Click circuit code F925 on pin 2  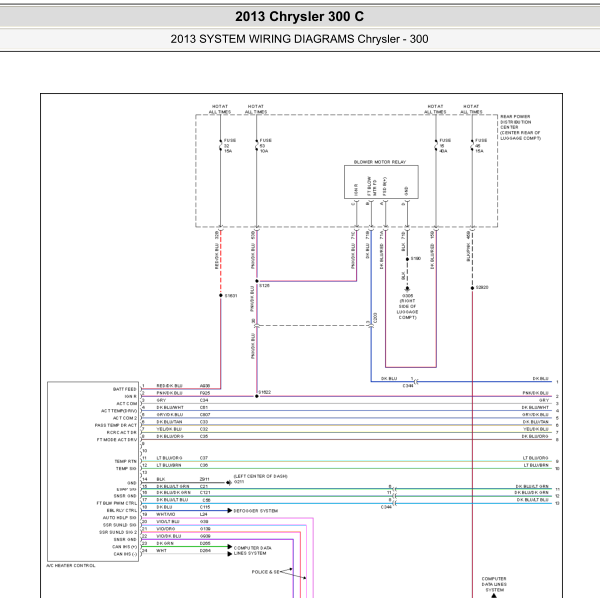click(205, 393)
